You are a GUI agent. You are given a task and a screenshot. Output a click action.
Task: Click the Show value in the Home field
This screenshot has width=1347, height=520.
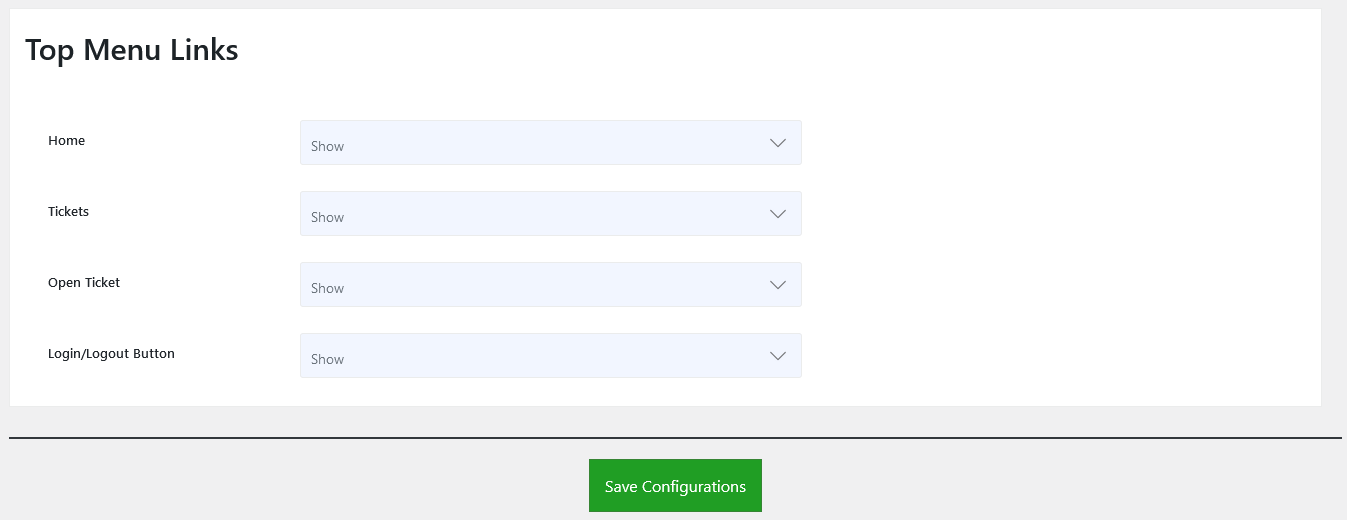pos(328,146)
